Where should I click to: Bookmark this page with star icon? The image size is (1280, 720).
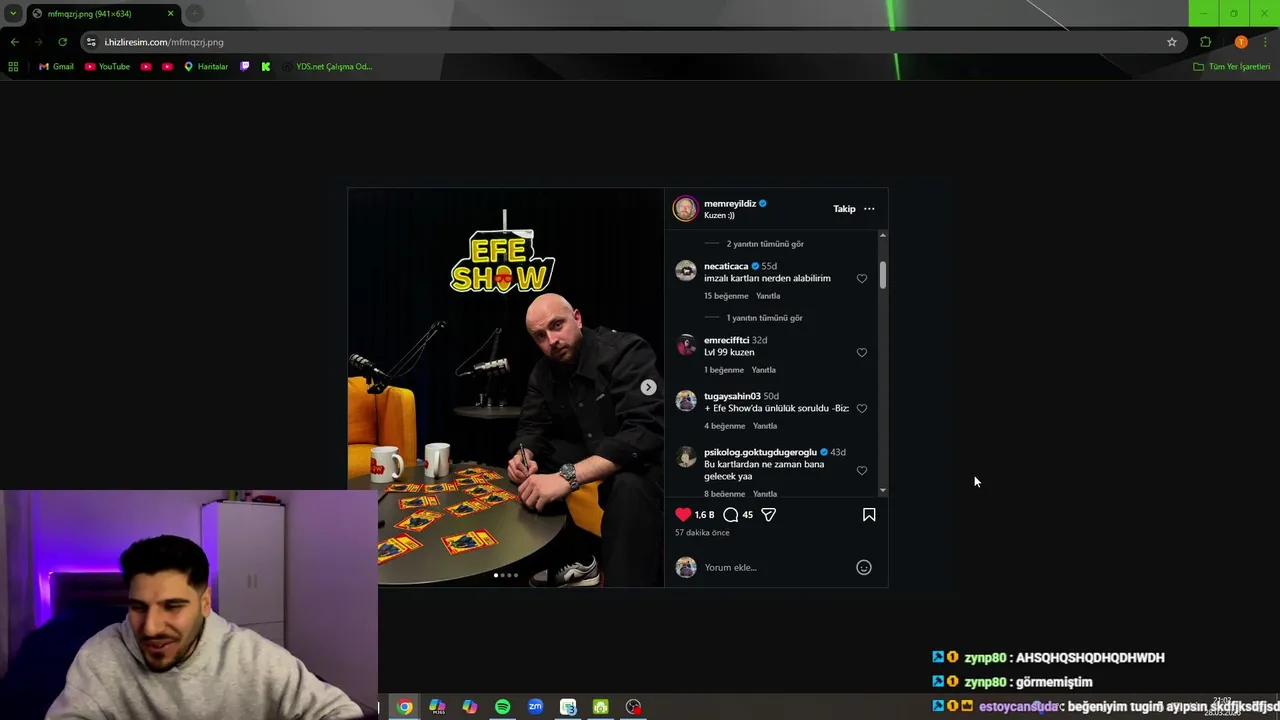pos(1172,42)
